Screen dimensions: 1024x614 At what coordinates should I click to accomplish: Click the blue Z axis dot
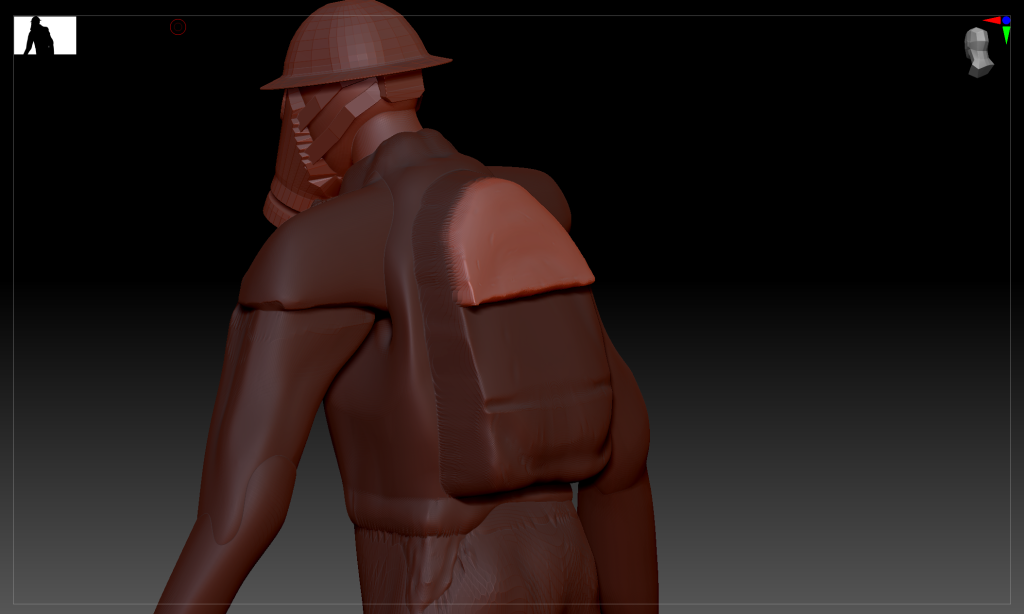pos(1006,20)
